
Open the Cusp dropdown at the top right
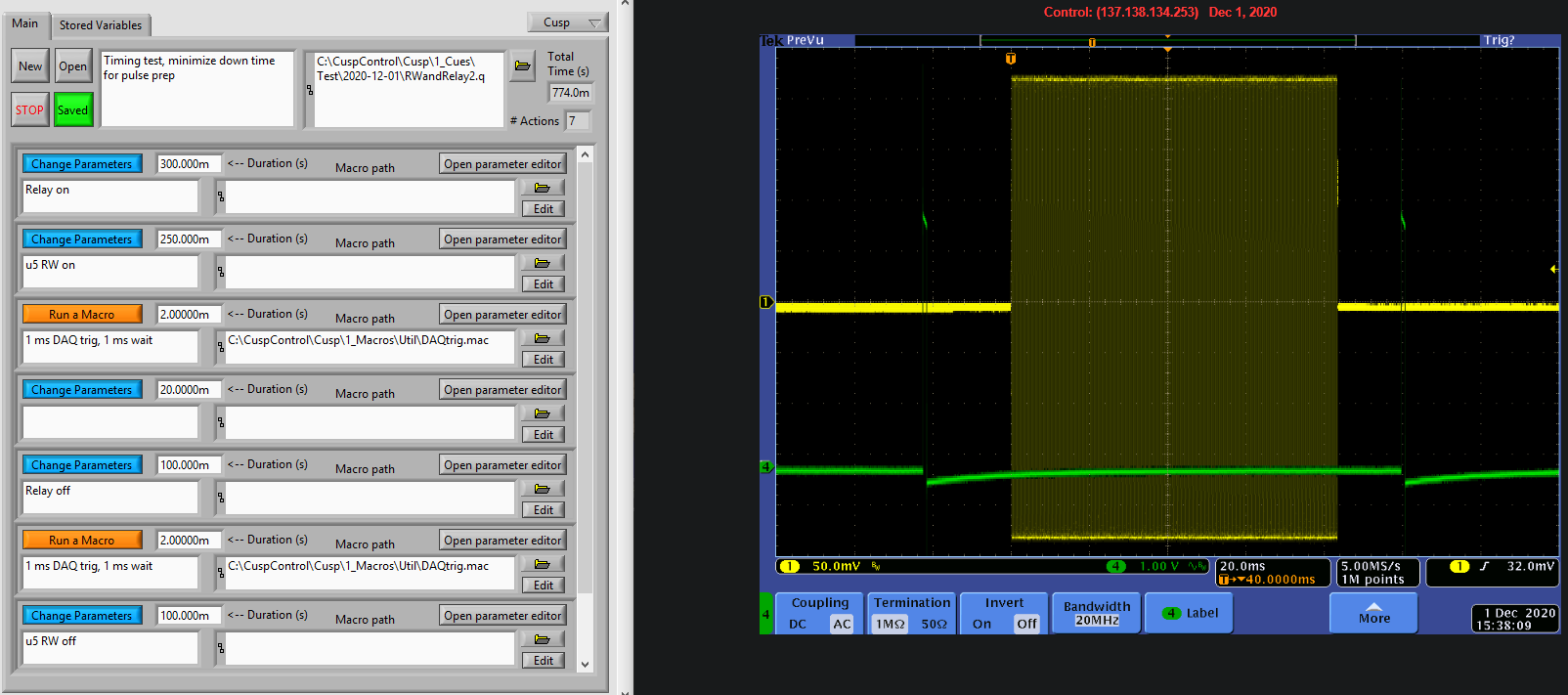pos(568,22)
